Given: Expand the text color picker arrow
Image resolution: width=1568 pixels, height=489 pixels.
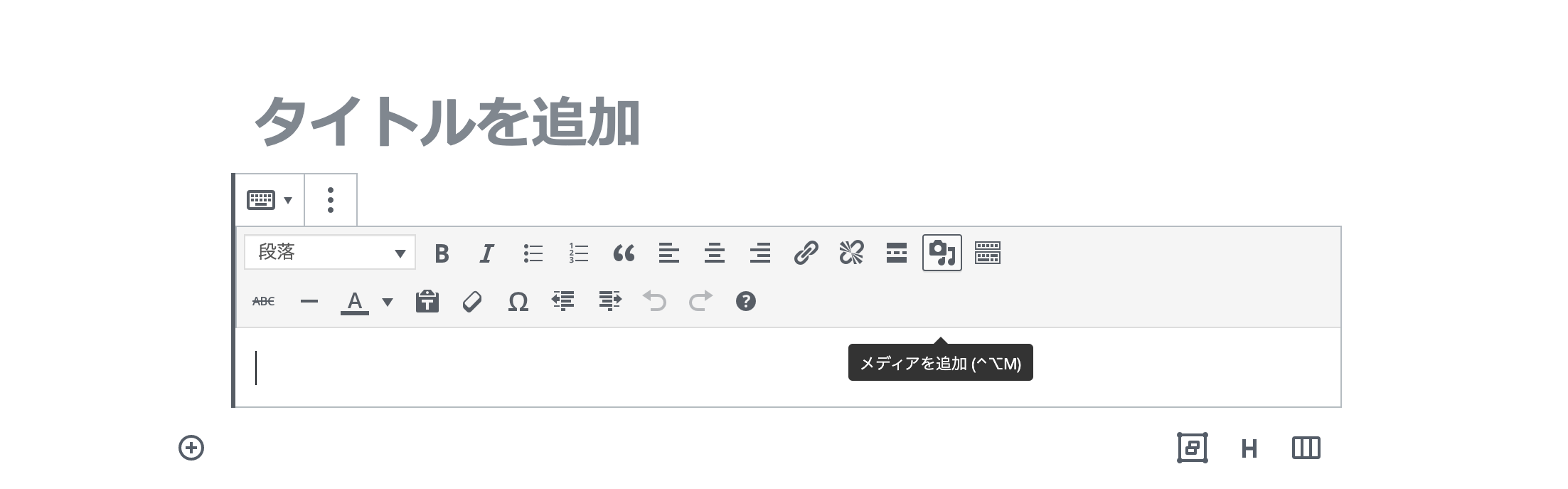Looking at the screenshot, I should tap(388, 301).
